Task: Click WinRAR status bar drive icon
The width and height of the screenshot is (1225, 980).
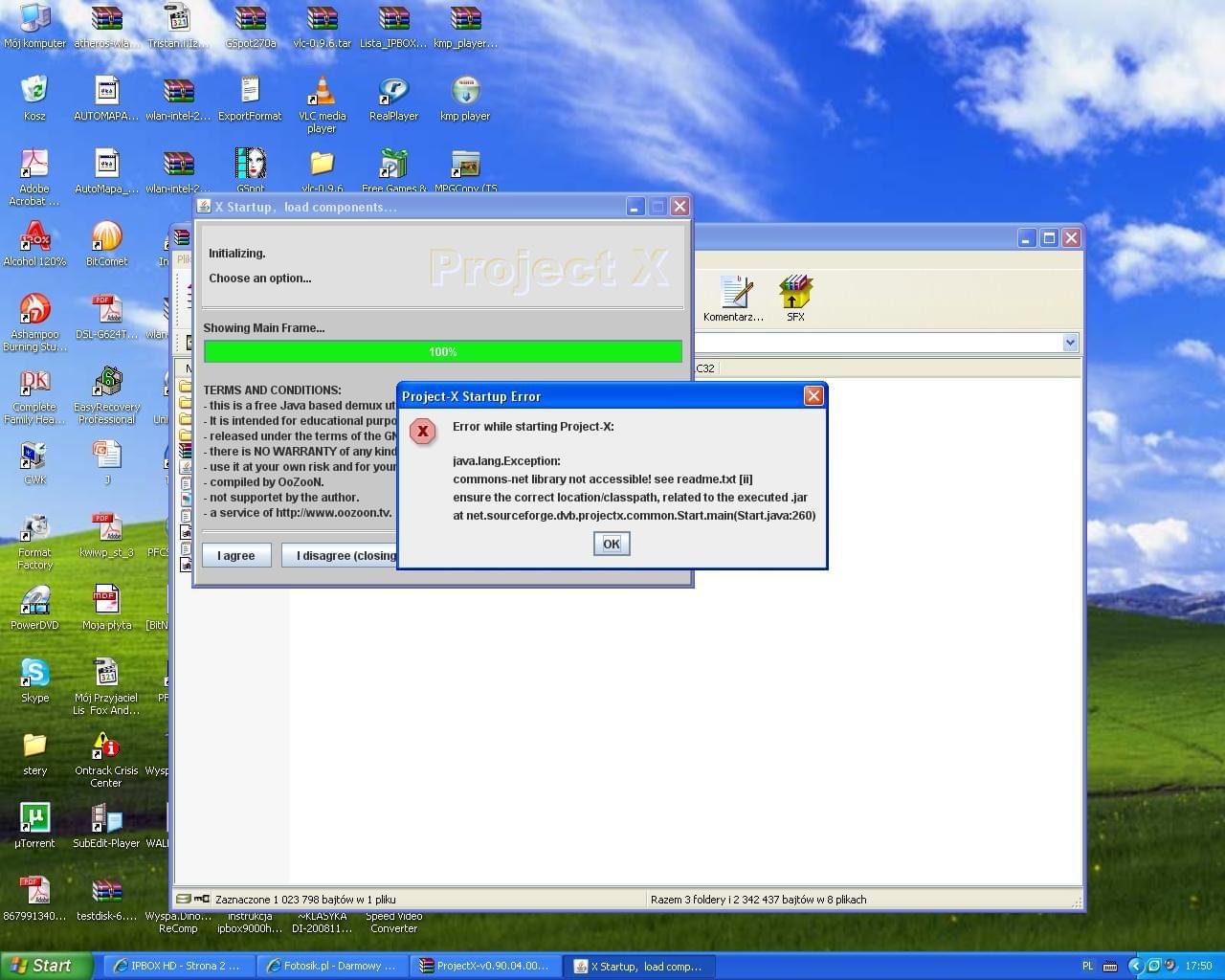Action: [x=184, y=899]
